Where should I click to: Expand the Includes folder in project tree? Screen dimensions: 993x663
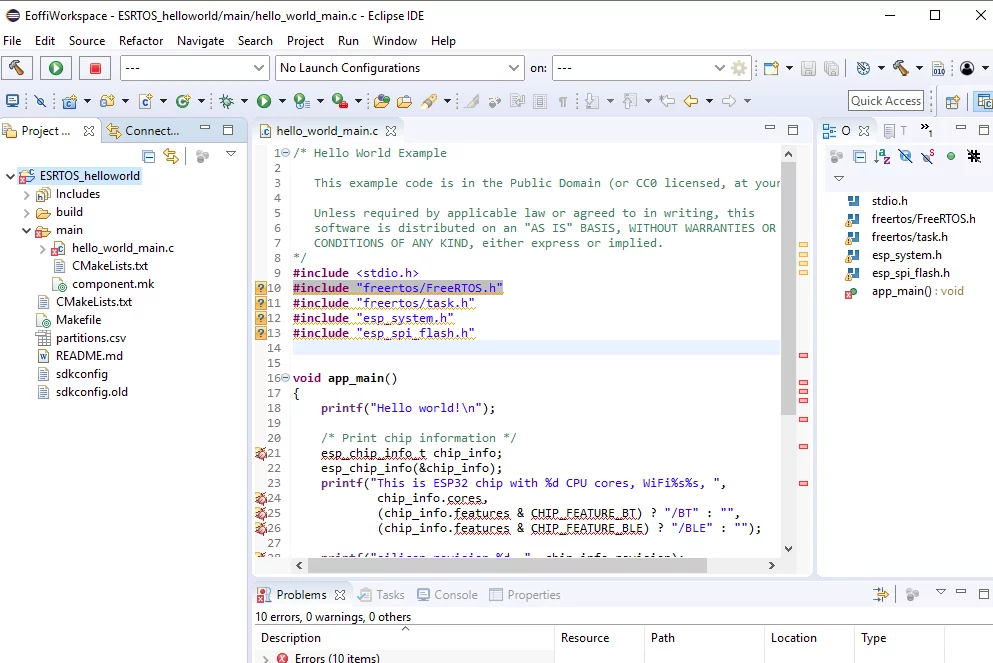pos(27,194)
